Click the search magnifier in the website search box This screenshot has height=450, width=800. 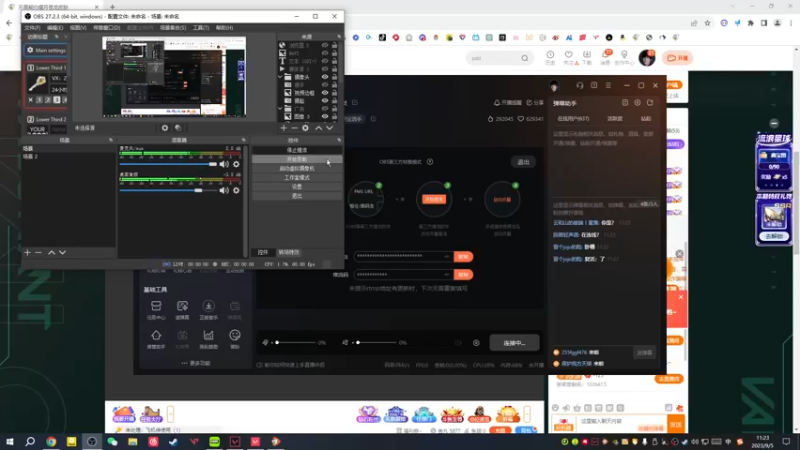coord(524,58)
